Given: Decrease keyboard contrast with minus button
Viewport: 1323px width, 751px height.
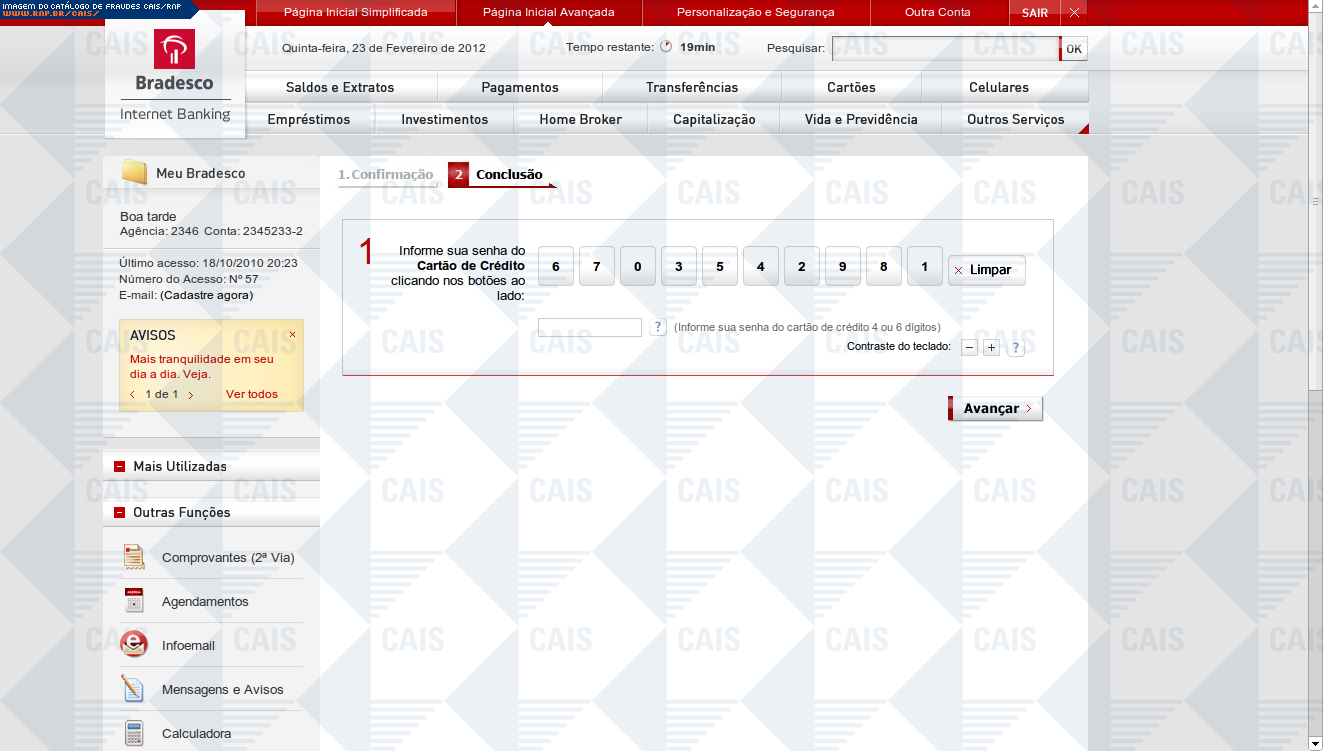Looking at the screenshot, I should coord(969,347).
